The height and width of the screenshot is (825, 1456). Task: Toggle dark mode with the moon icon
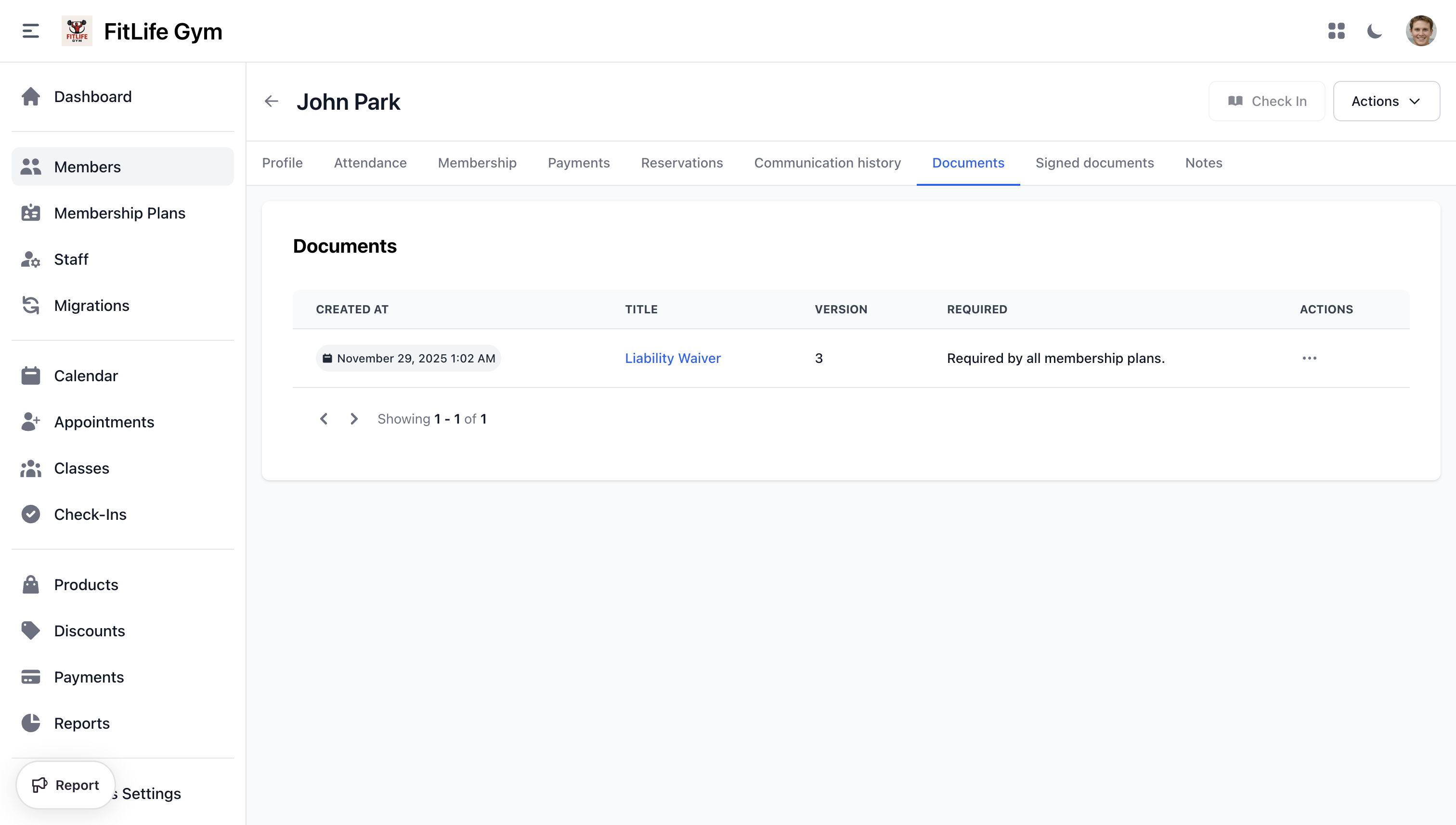click(1375, 31)
